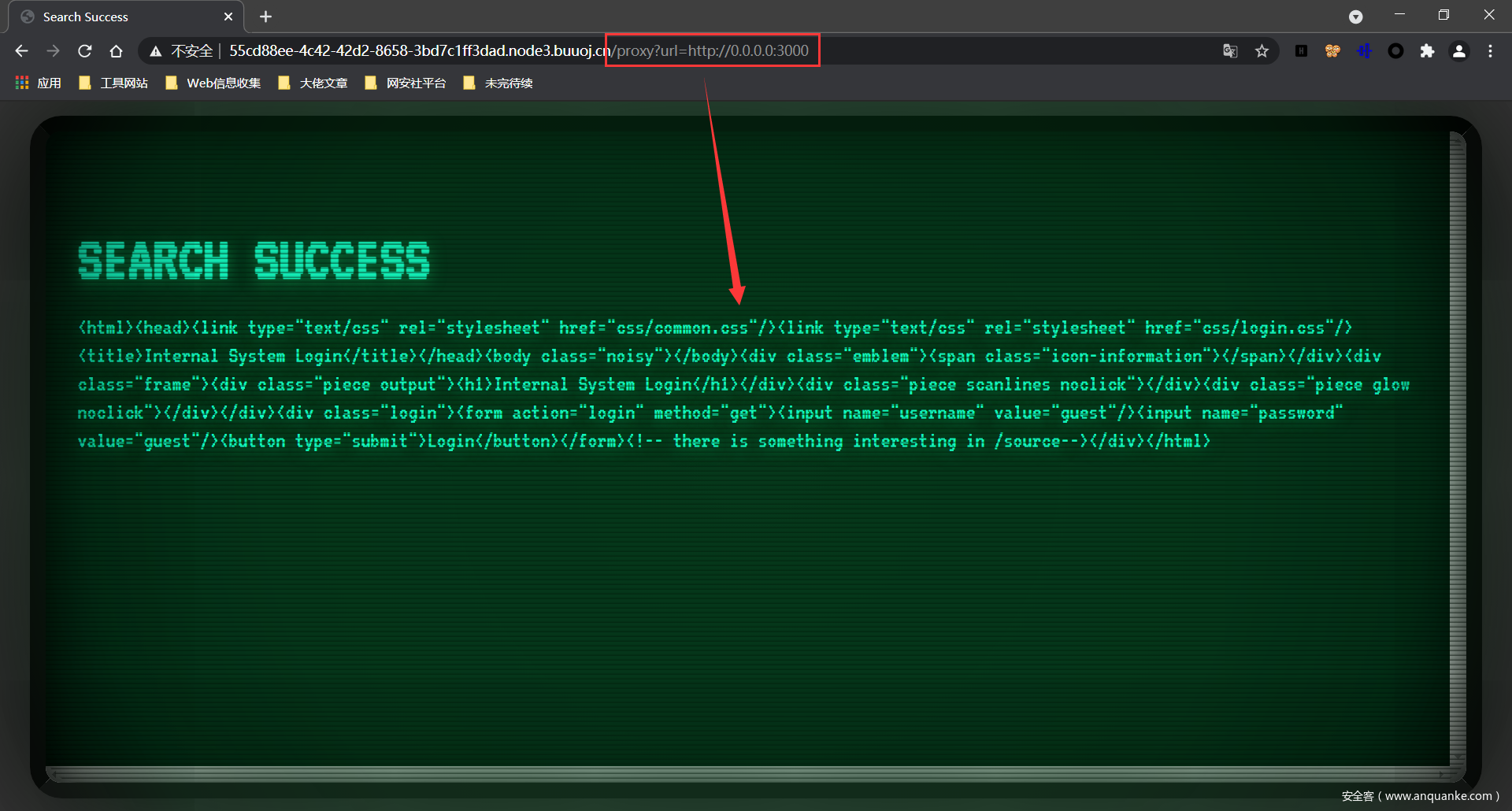Click the 应用 apps shortcut

[39, 83]
